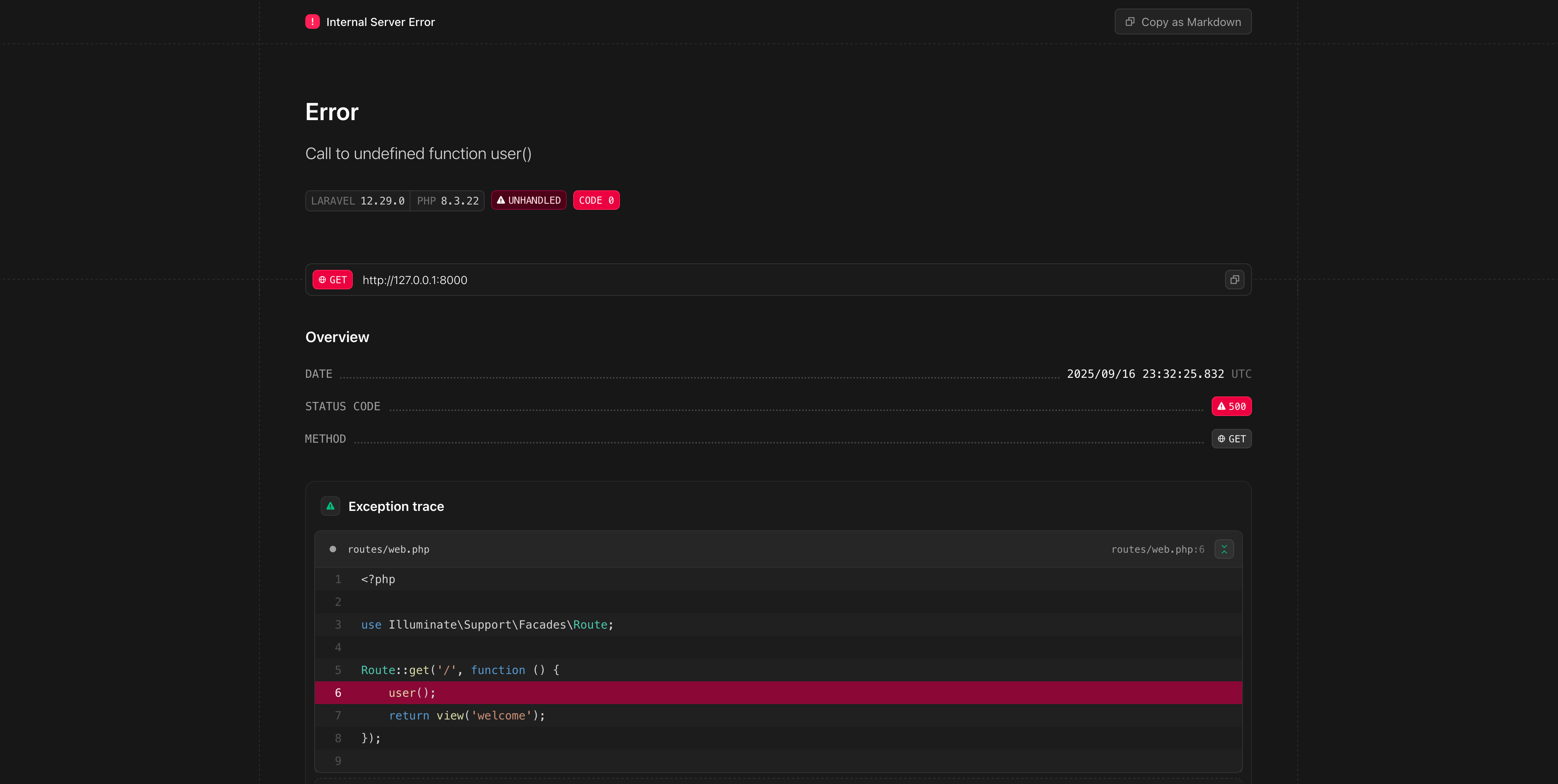Click the UNHANDLED warning badge
Screen dimensions: 1558x784
tap(529, 200)
